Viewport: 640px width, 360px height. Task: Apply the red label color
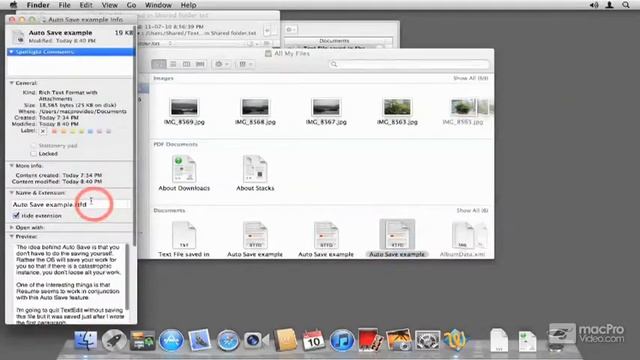[x=54, y=131]
